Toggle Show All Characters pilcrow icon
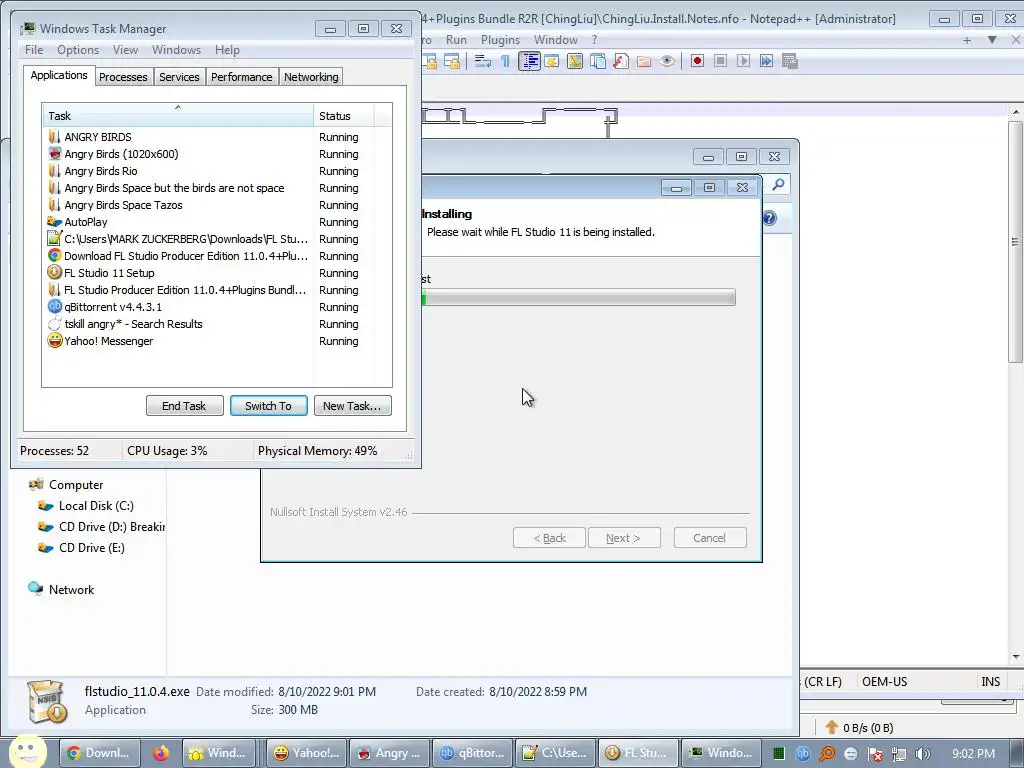Screen dimensions: 1024x768 [505, 61]
